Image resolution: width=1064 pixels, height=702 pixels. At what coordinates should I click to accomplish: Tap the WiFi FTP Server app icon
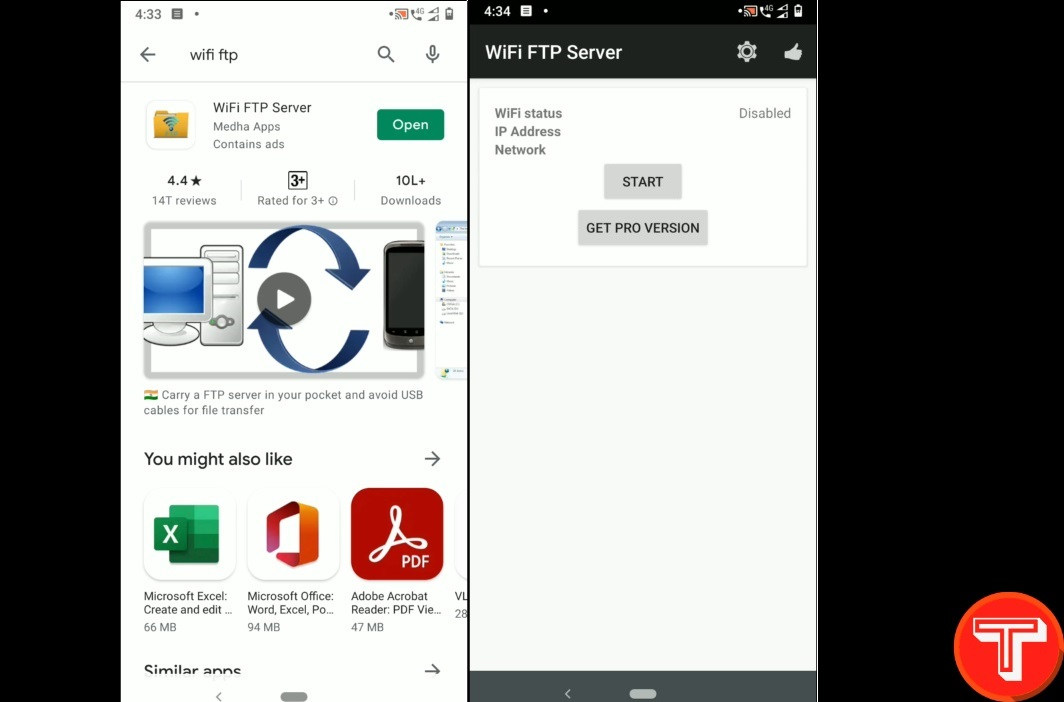click(170, 125)
